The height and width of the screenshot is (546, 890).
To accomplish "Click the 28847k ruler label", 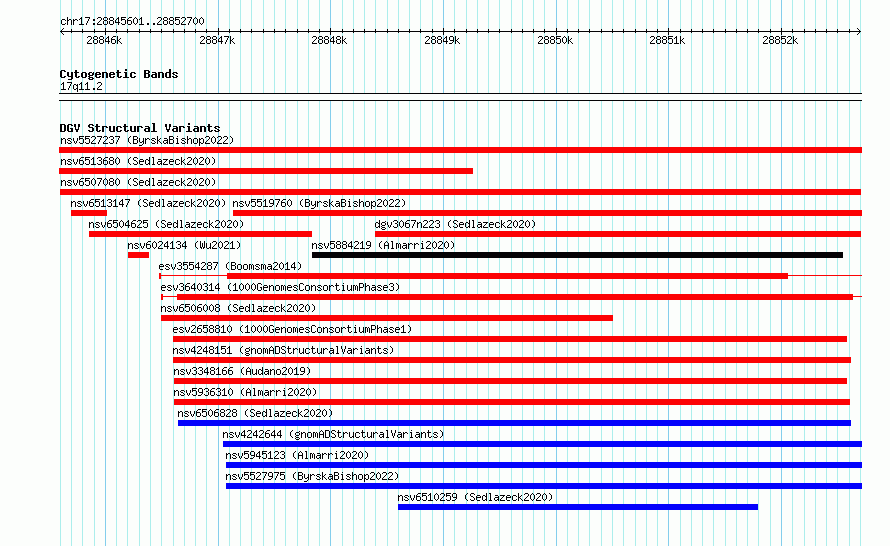I will (217, 40).
